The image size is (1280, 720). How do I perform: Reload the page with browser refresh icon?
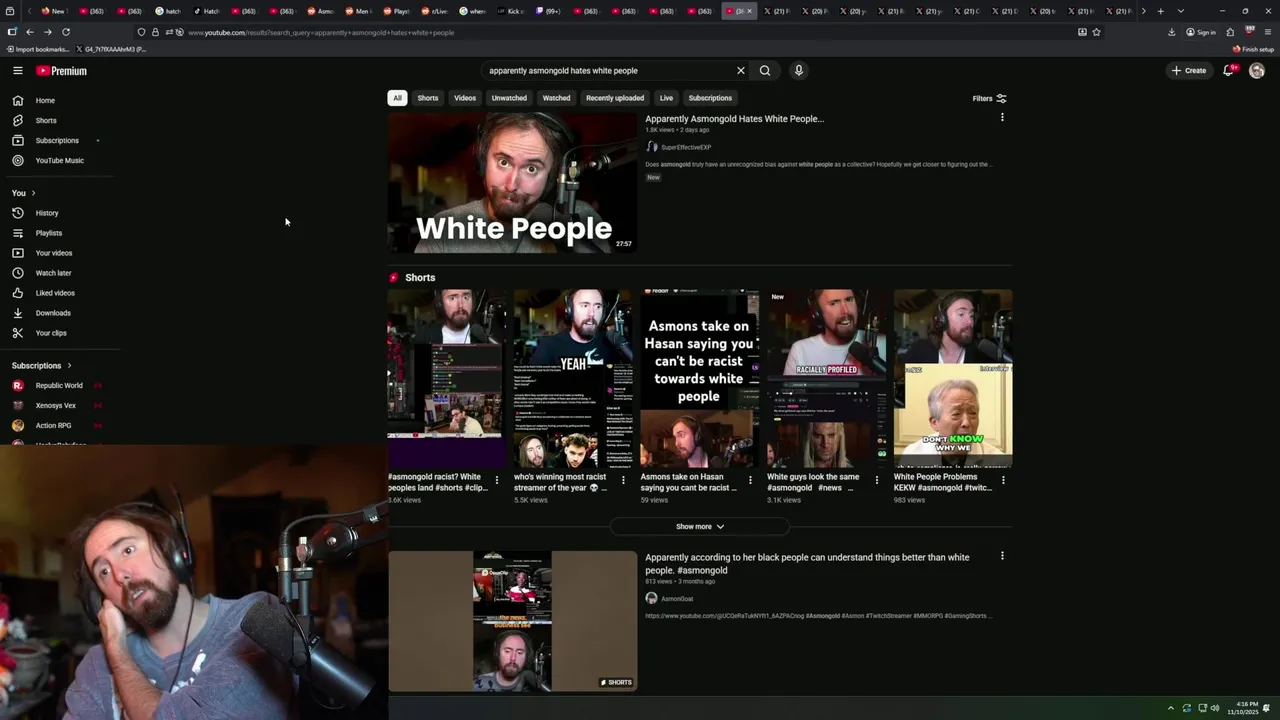pyautogui.click(x=66, y=32)
